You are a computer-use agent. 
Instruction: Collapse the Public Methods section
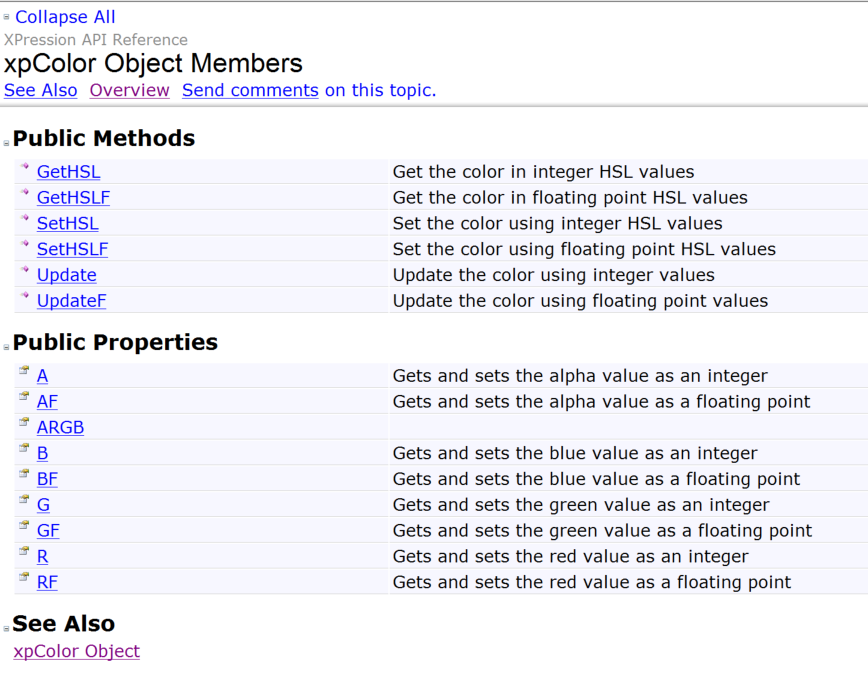click(x=7, y=143)
